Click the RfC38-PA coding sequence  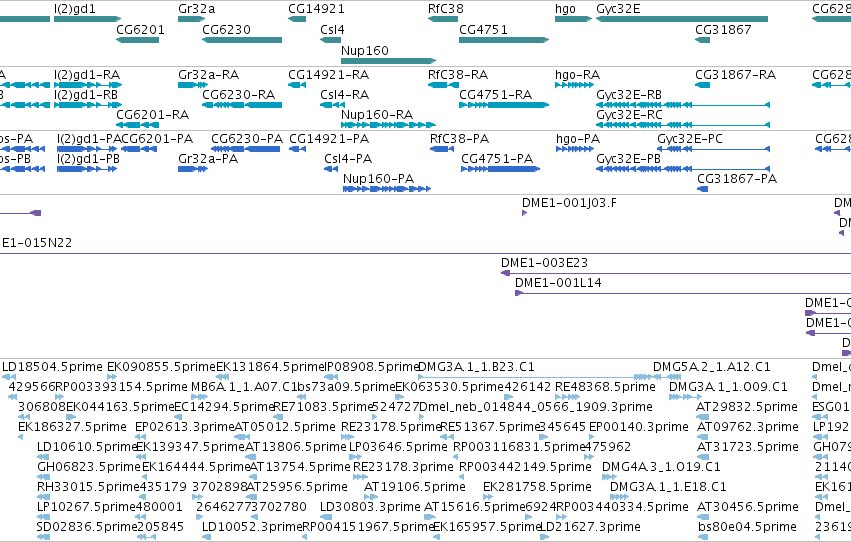442,149
